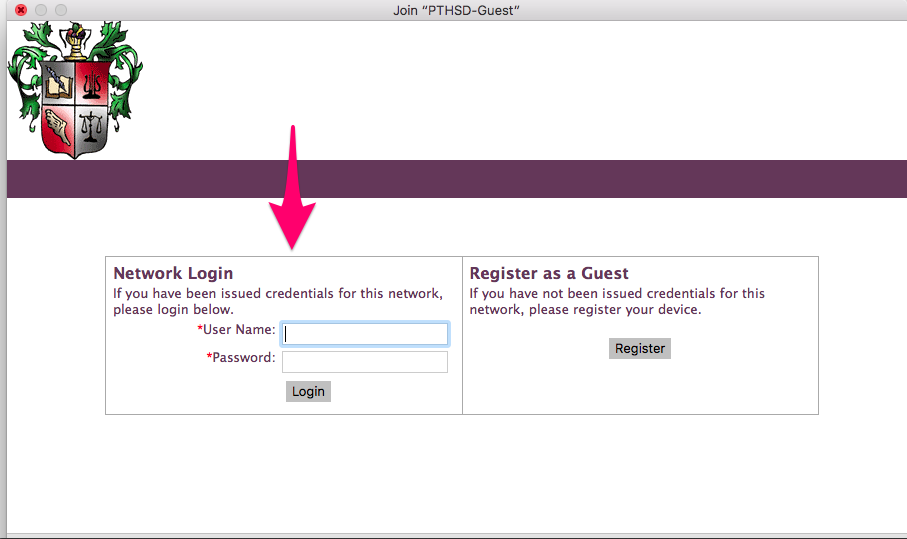Image resolution: width=907 pixels, height=539 pixels.
Task: Click the Password label text
Action: point(243,358)
